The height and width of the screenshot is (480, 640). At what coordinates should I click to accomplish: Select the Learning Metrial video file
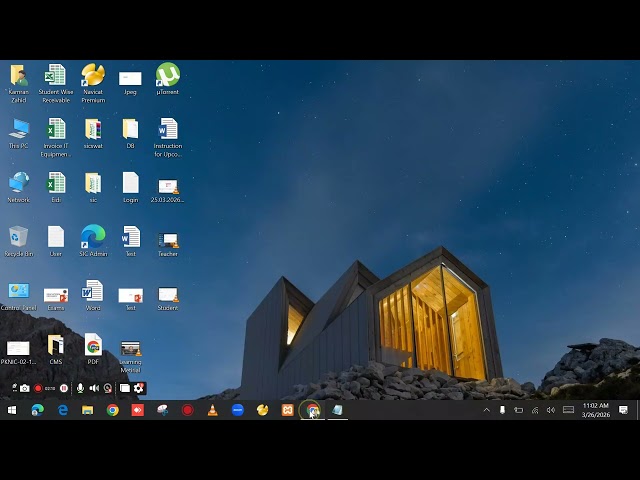(x=130, y=357)
